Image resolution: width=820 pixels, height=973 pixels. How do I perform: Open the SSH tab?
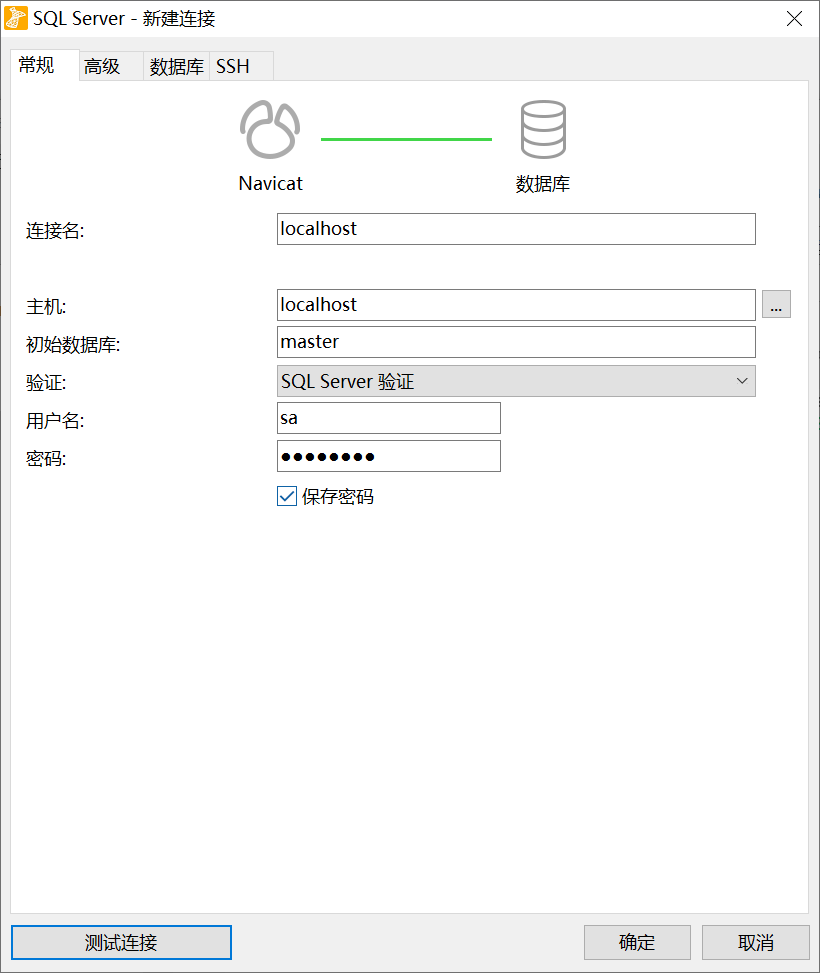pos(233,67)
